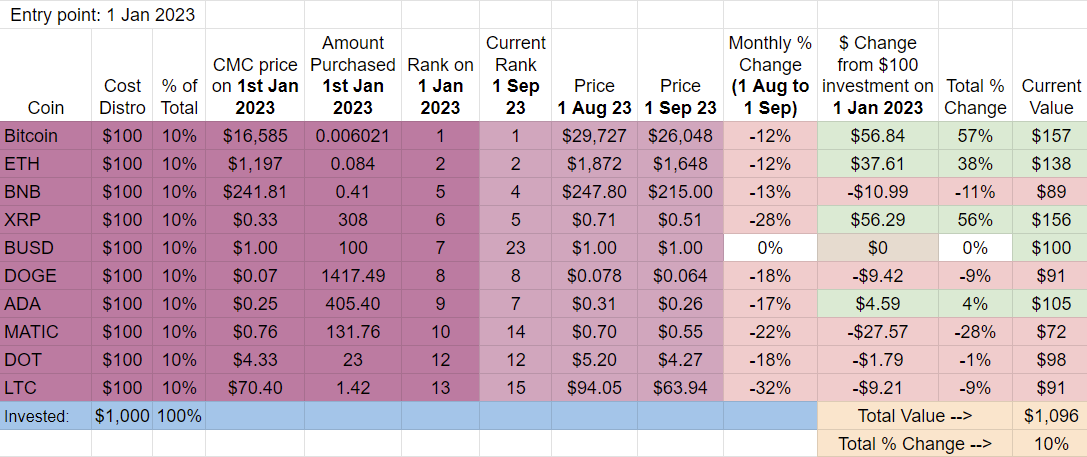This screenshot has width=1087, height=457.
Task: Click the -22% MATIC monthly change
Action: pyautogui.click(x=770, y=331)
